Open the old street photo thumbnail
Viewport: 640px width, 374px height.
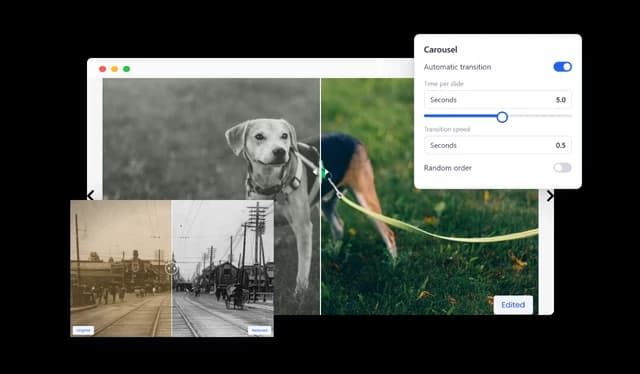pyautogui.click(x=172, y=268)
